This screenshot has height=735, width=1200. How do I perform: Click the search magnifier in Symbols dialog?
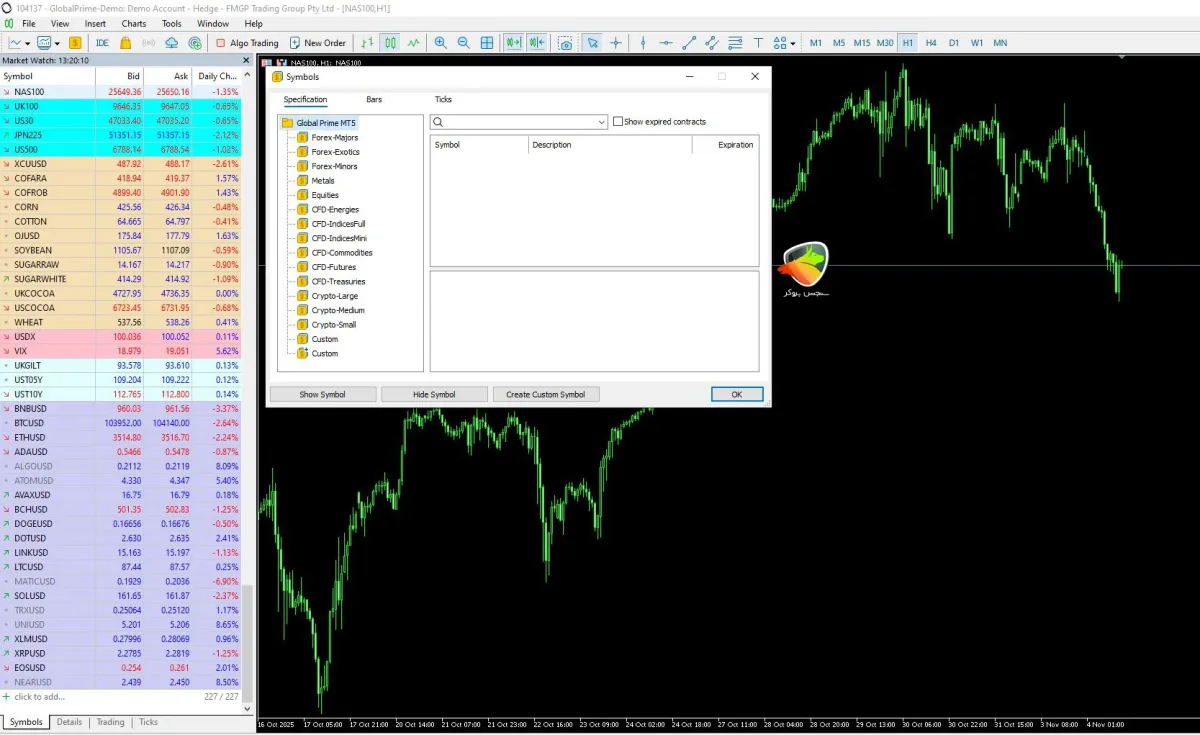coord(439,122)
